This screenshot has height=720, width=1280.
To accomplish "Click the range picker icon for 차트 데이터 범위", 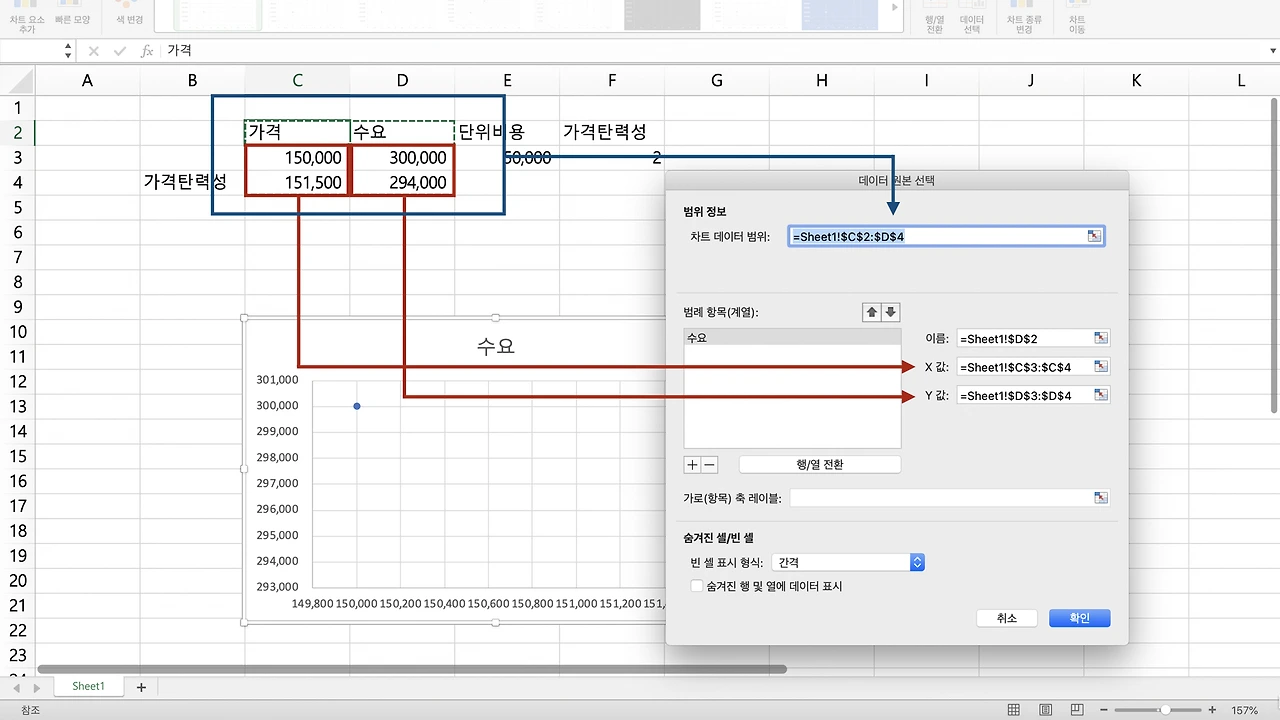I will (1095, 236).
